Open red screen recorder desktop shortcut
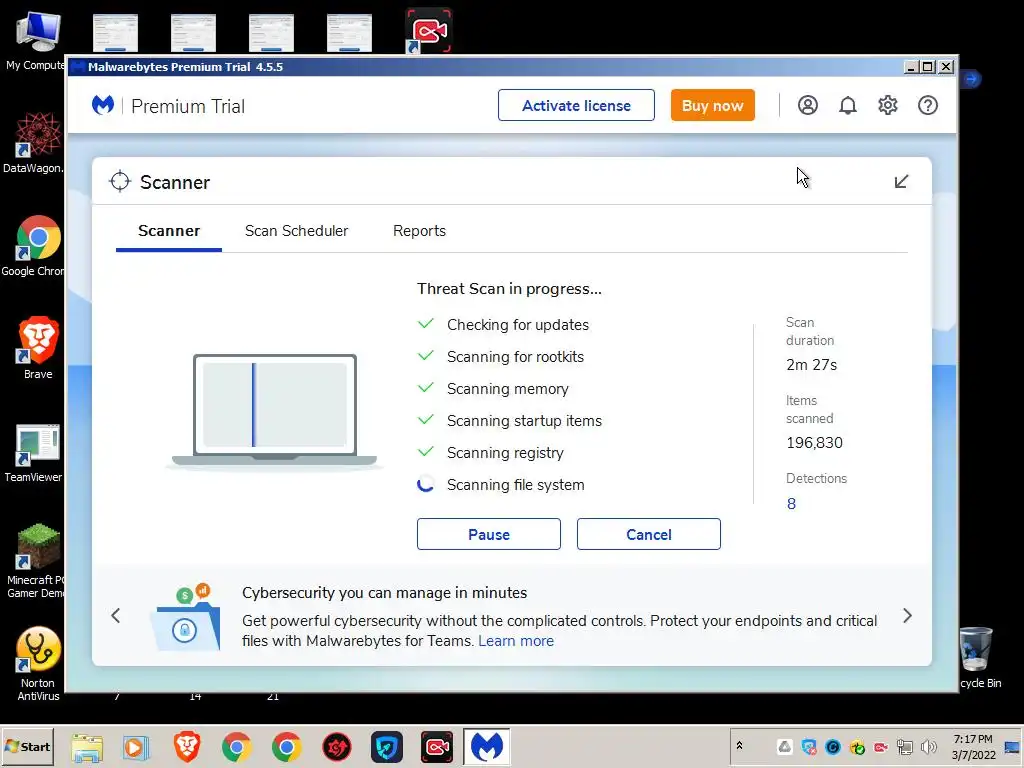This screenshot has height=768, width=1024. point(428,30)
